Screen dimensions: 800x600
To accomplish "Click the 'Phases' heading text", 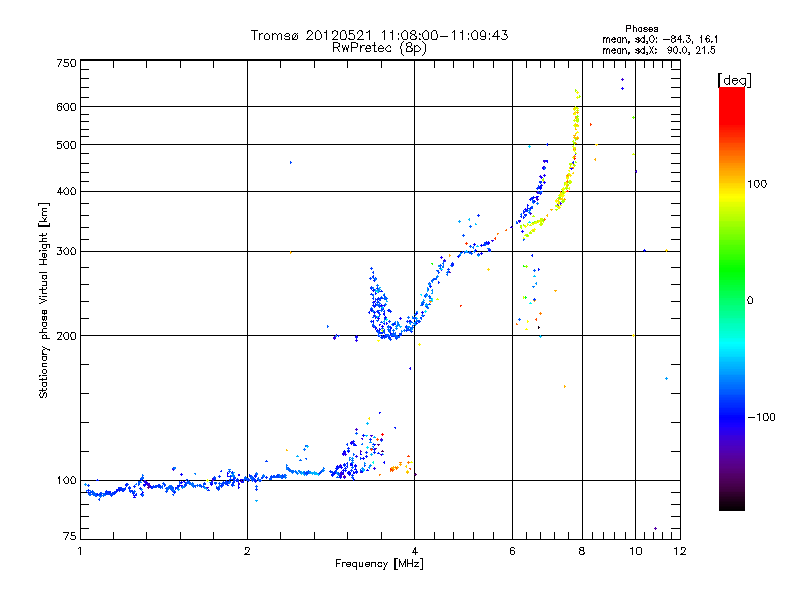I will [642, 29].
